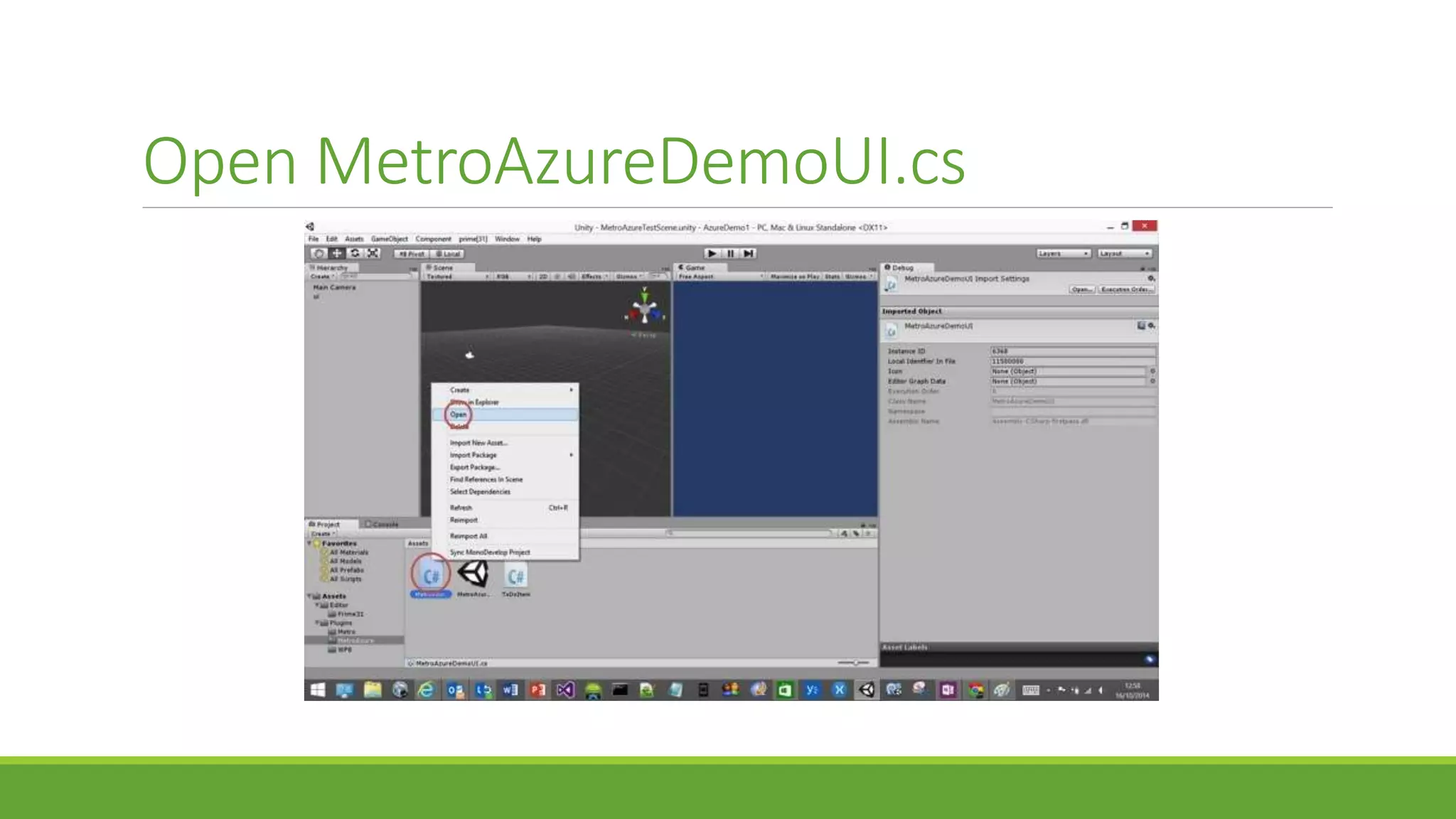Open the Layers dropdown
This screenshot has width=1456, height=819.
pos(1063,253)
